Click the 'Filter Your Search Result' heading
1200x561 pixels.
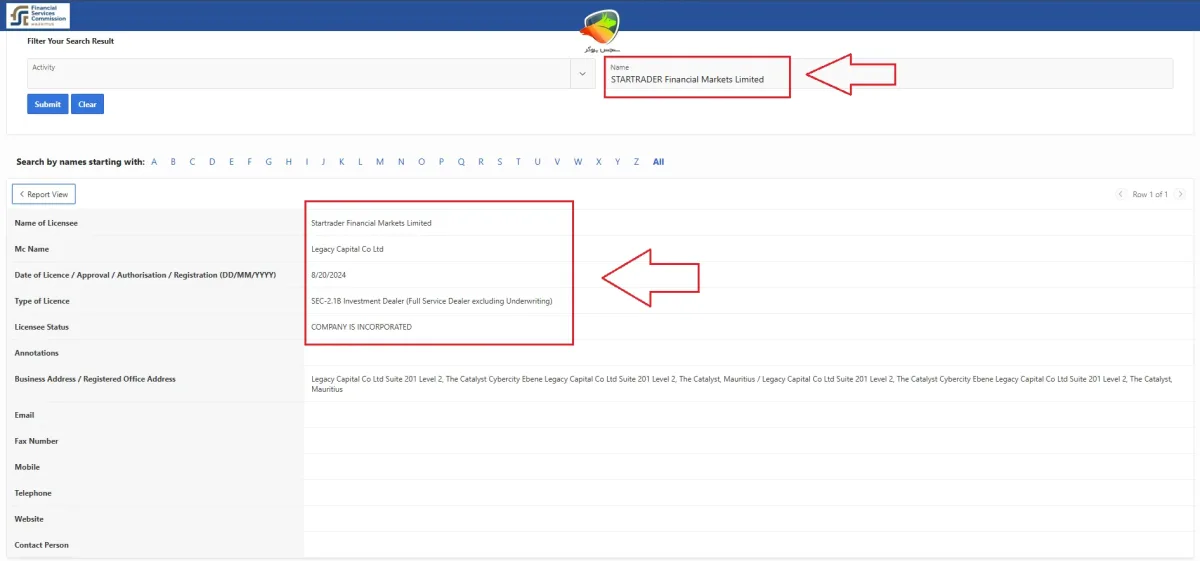[71, 42]
